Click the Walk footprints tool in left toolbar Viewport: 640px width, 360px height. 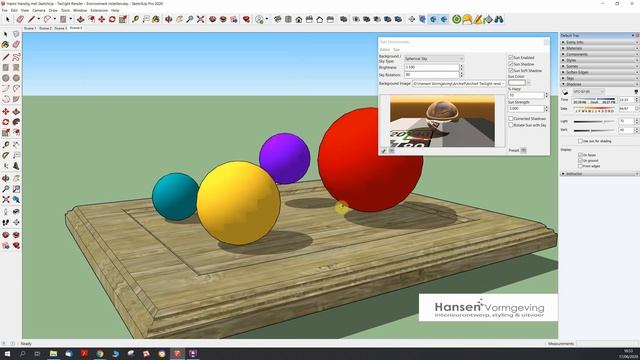click(6, 222)
